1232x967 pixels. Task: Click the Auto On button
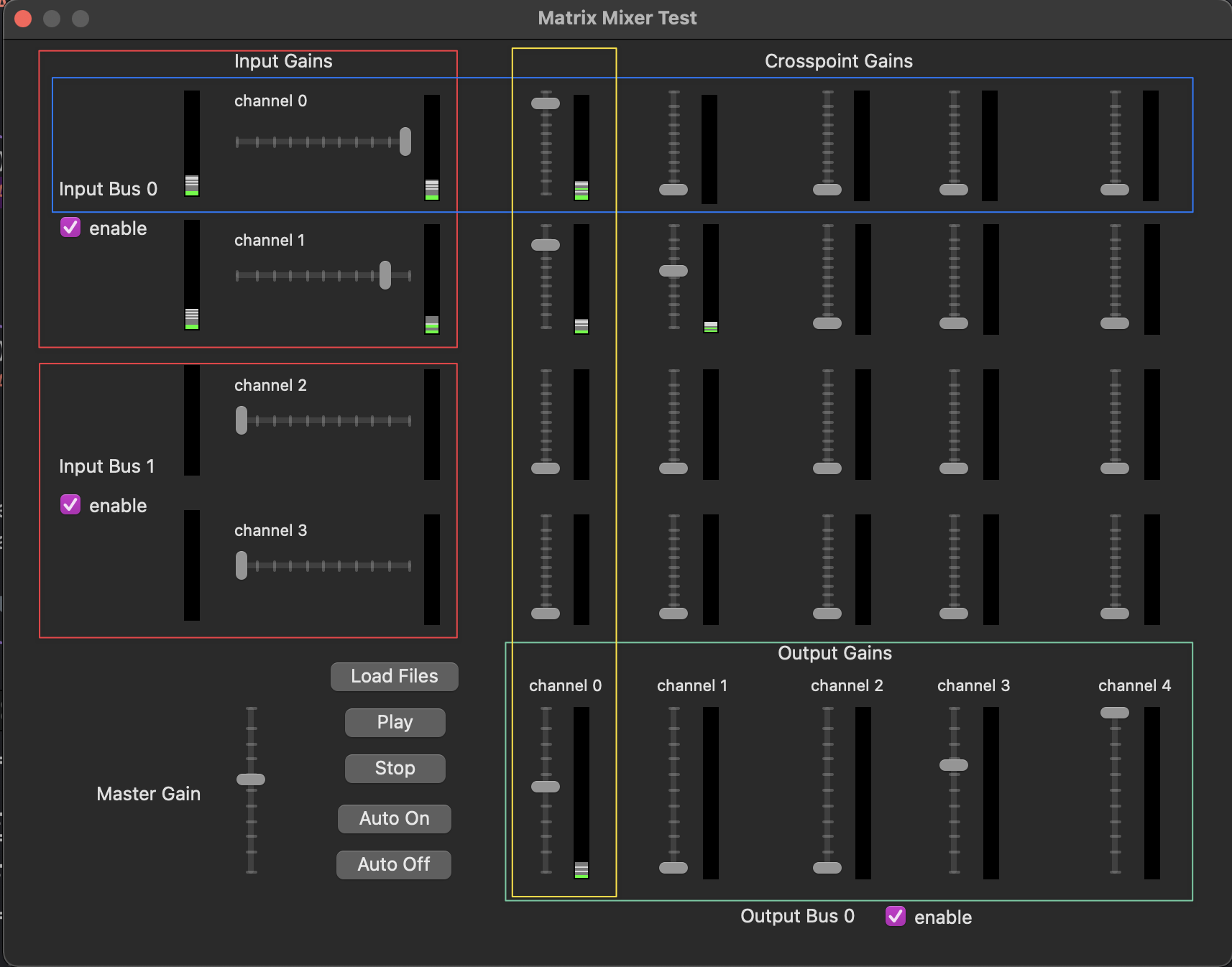pyautogui.click(x=394, y=818)
